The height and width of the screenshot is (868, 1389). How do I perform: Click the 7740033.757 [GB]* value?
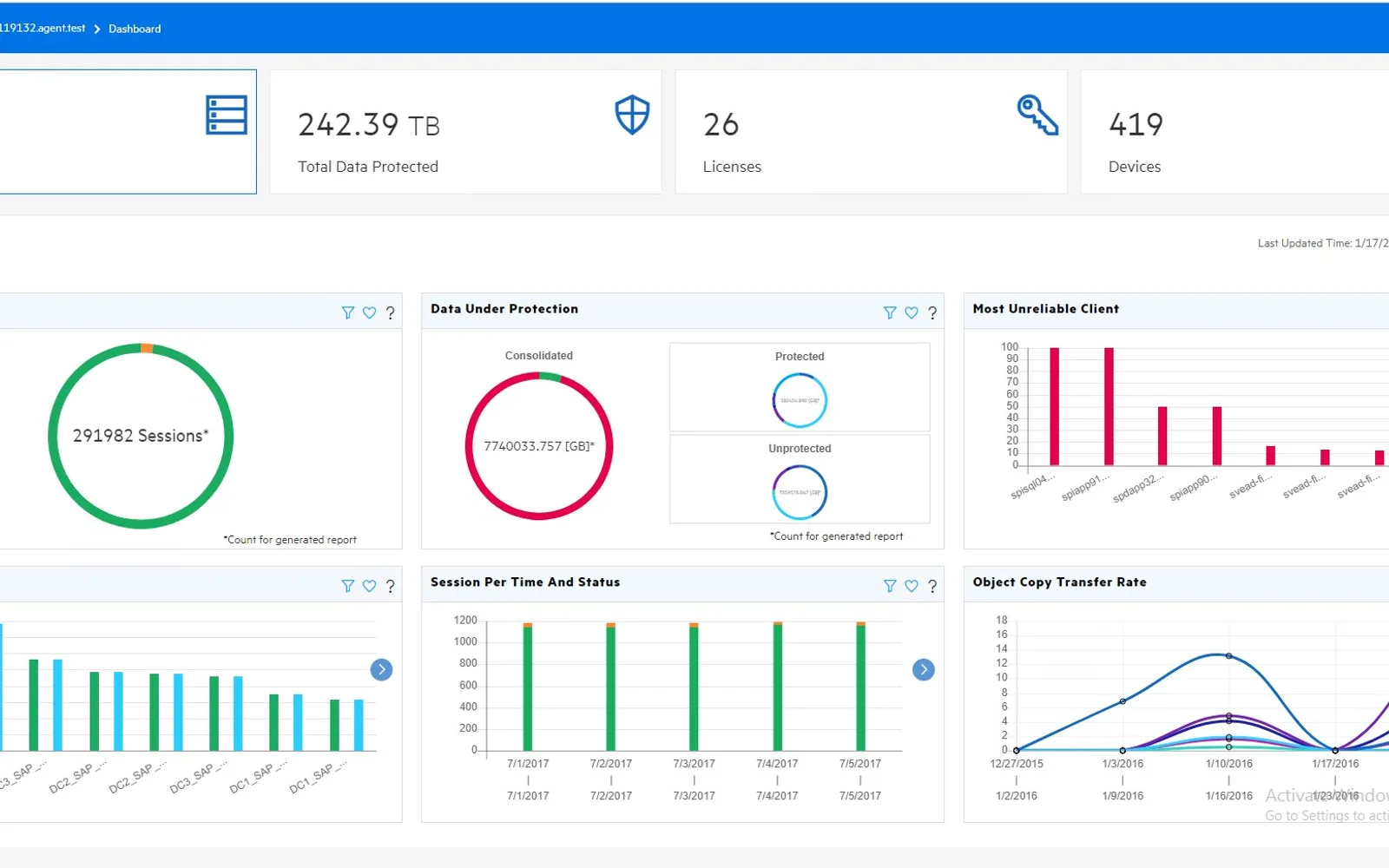pyautogui.click(x=539, y=446)
